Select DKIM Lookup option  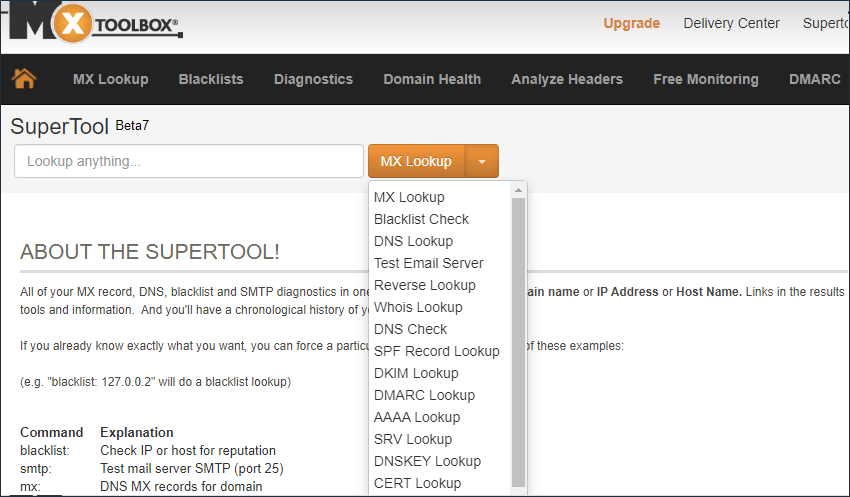coord(416,373)
